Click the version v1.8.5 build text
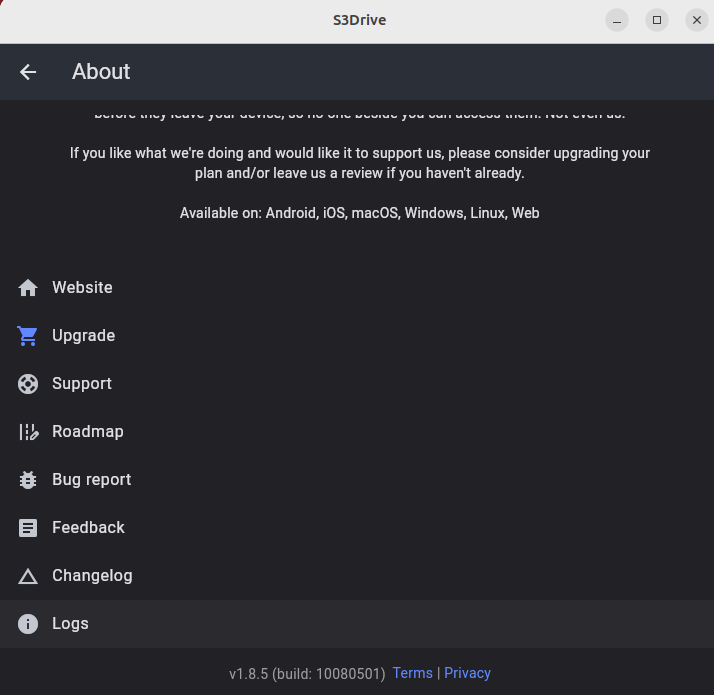The height and width of the screenshot is (695, 714). coord(307,674)
